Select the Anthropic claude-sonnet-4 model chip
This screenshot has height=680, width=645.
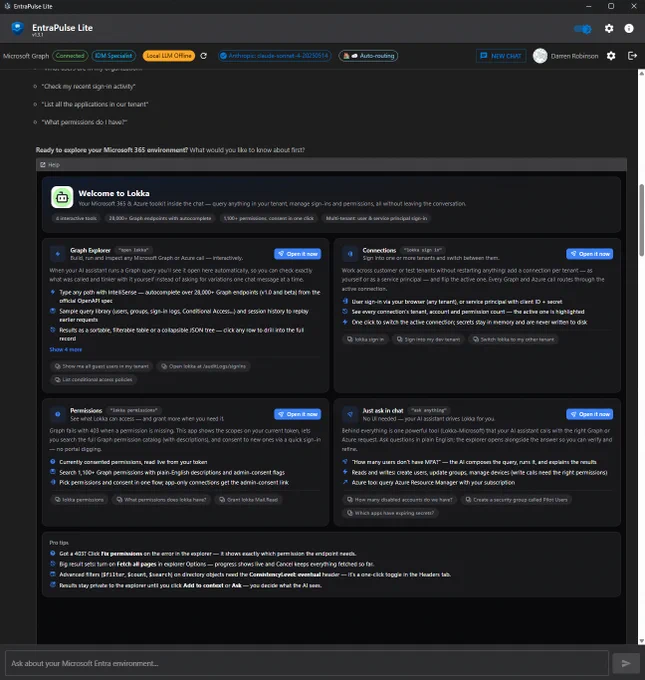coord(275,56)
